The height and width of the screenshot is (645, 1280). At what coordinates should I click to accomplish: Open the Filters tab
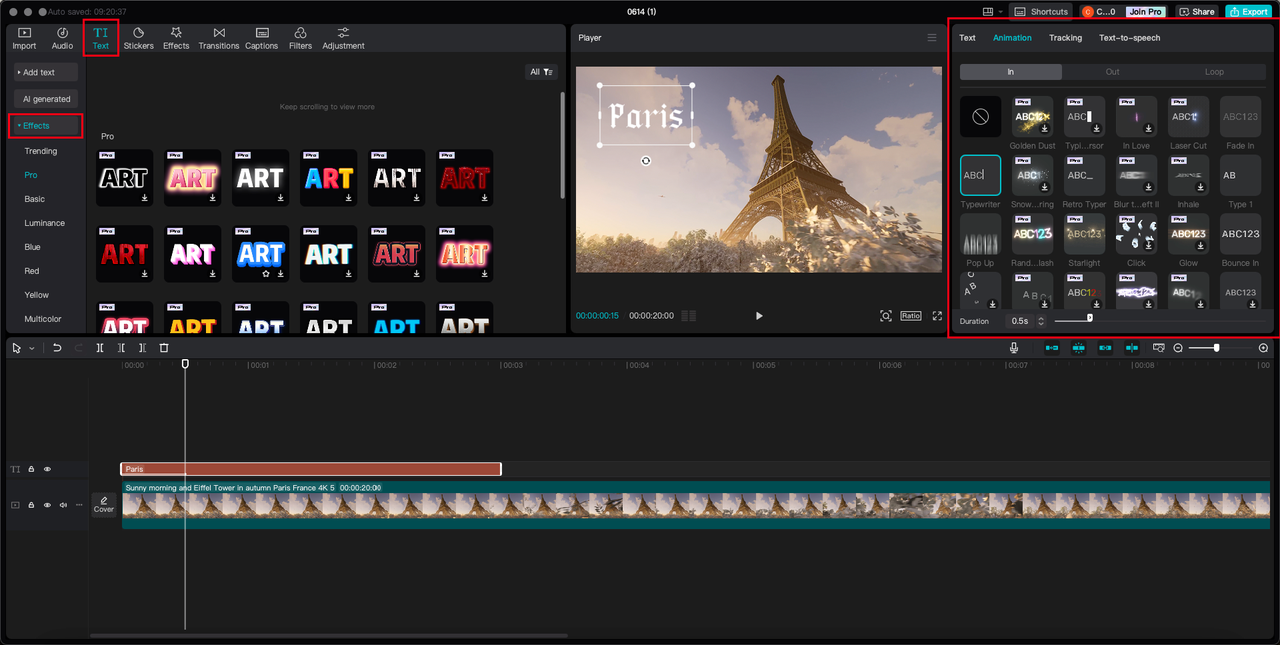pyautogui.click(x=300, y=38)
